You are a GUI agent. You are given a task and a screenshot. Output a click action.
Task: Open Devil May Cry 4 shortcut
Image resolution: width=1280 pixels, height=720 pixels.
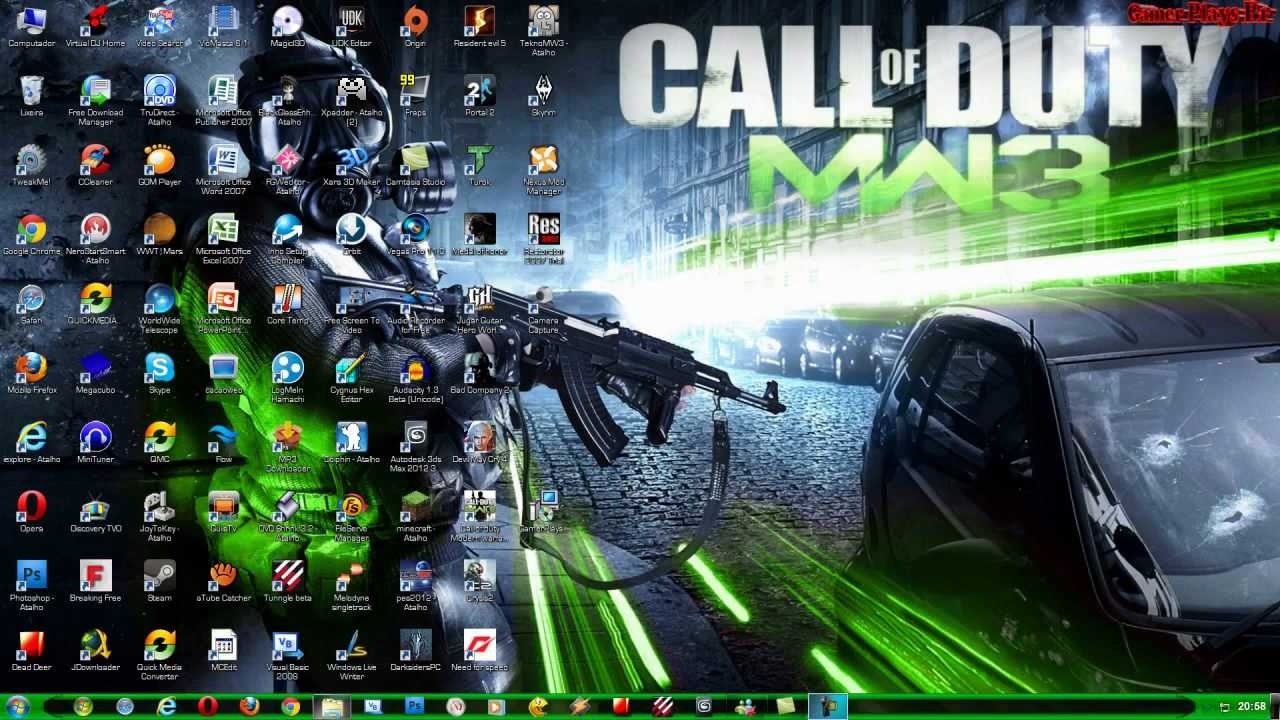coord(480,443)
